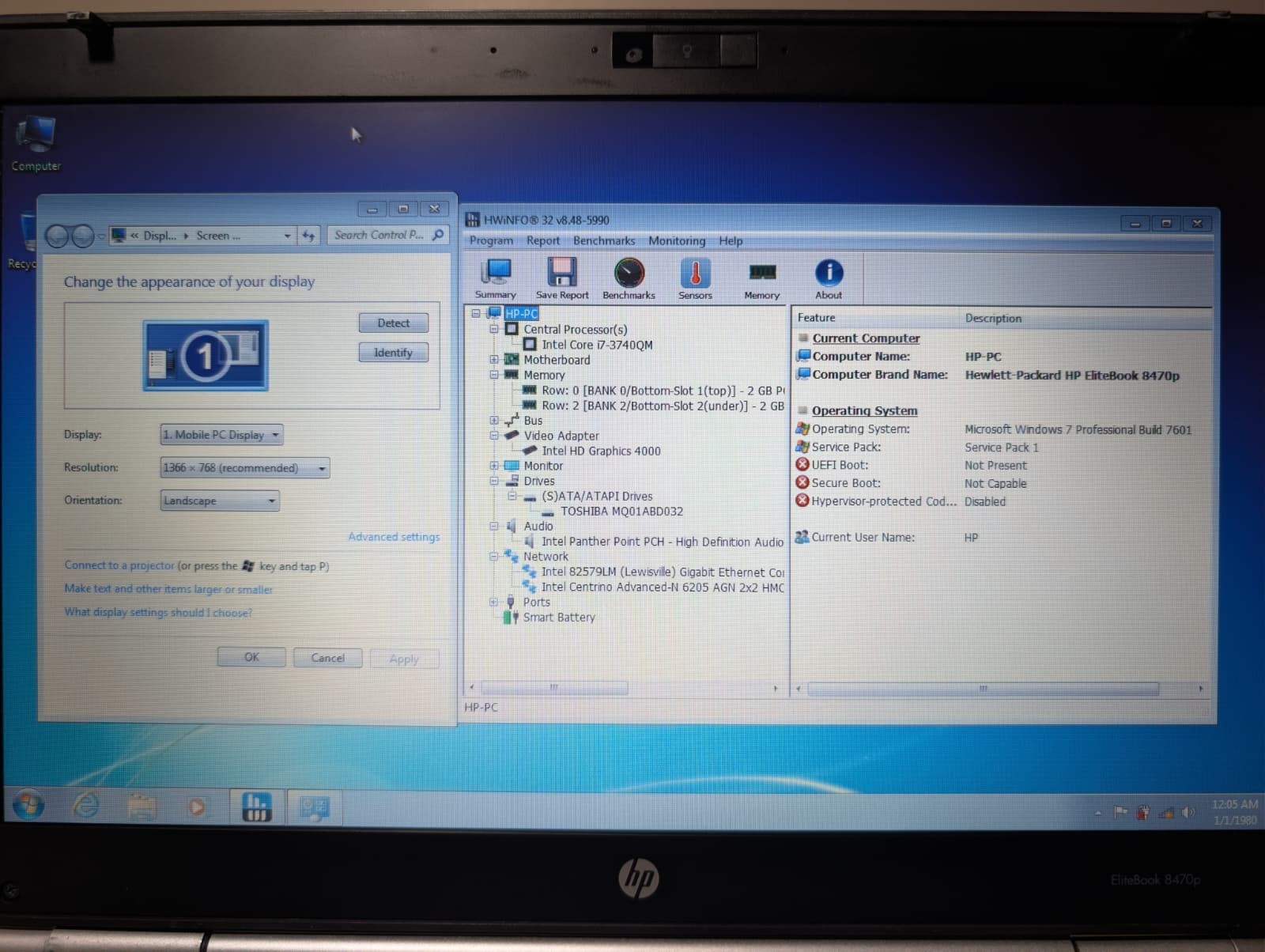The width and height of the screenshot is (1265, 952).
Task: Expand the Ports node
Action: (494, 602)
